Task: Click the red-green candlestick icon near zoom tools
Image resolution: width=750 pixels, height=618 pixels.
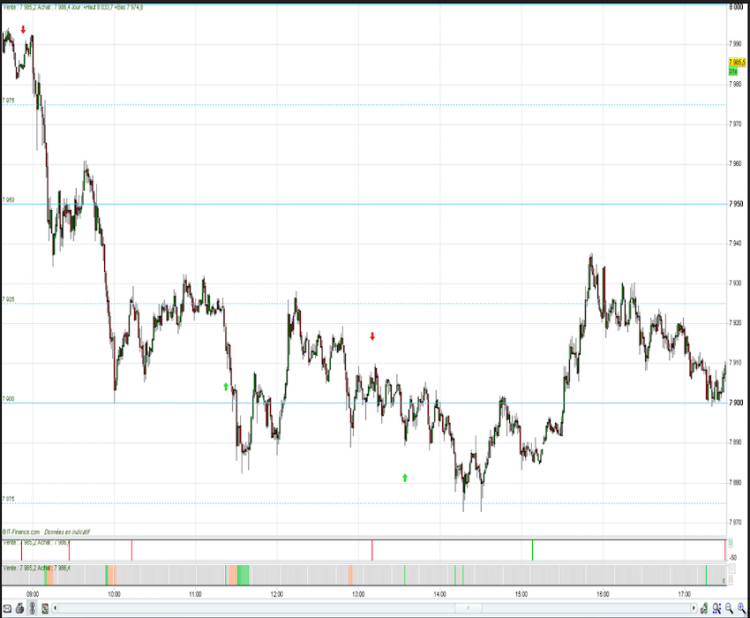Action: coord(704,608)
